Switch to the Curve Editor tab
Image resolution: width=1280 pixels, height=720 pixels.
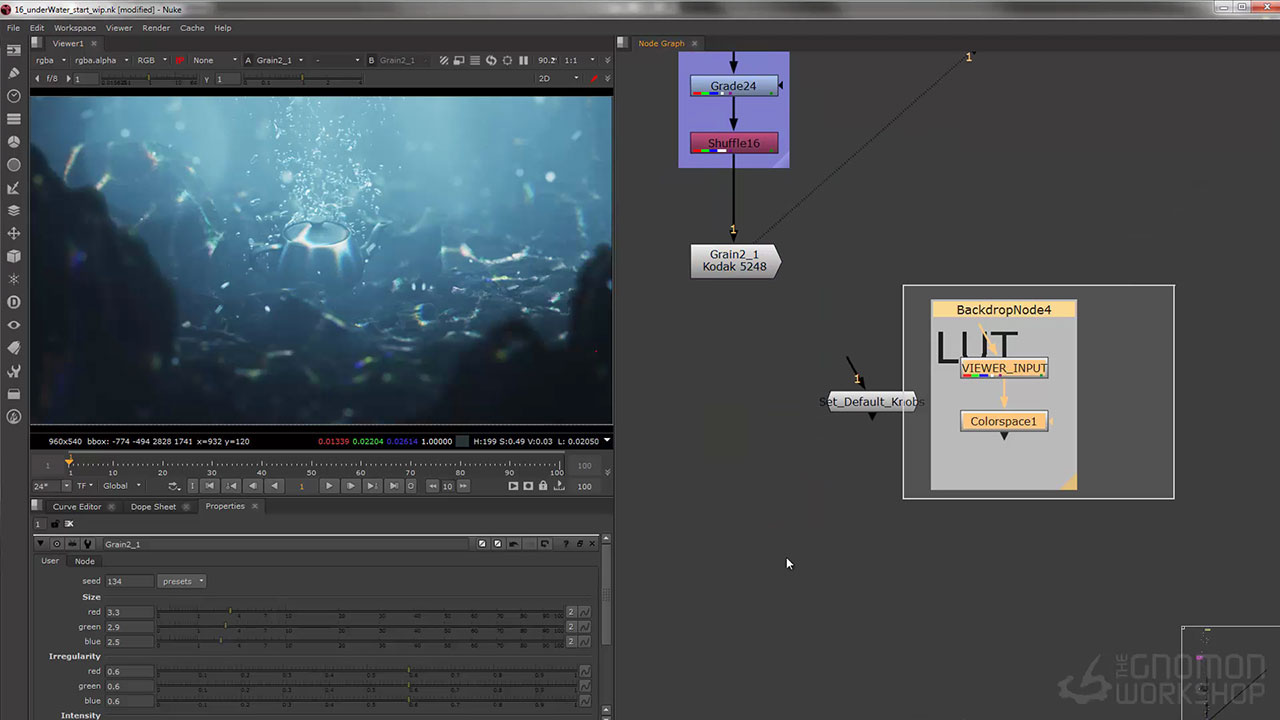pos(77,507)
